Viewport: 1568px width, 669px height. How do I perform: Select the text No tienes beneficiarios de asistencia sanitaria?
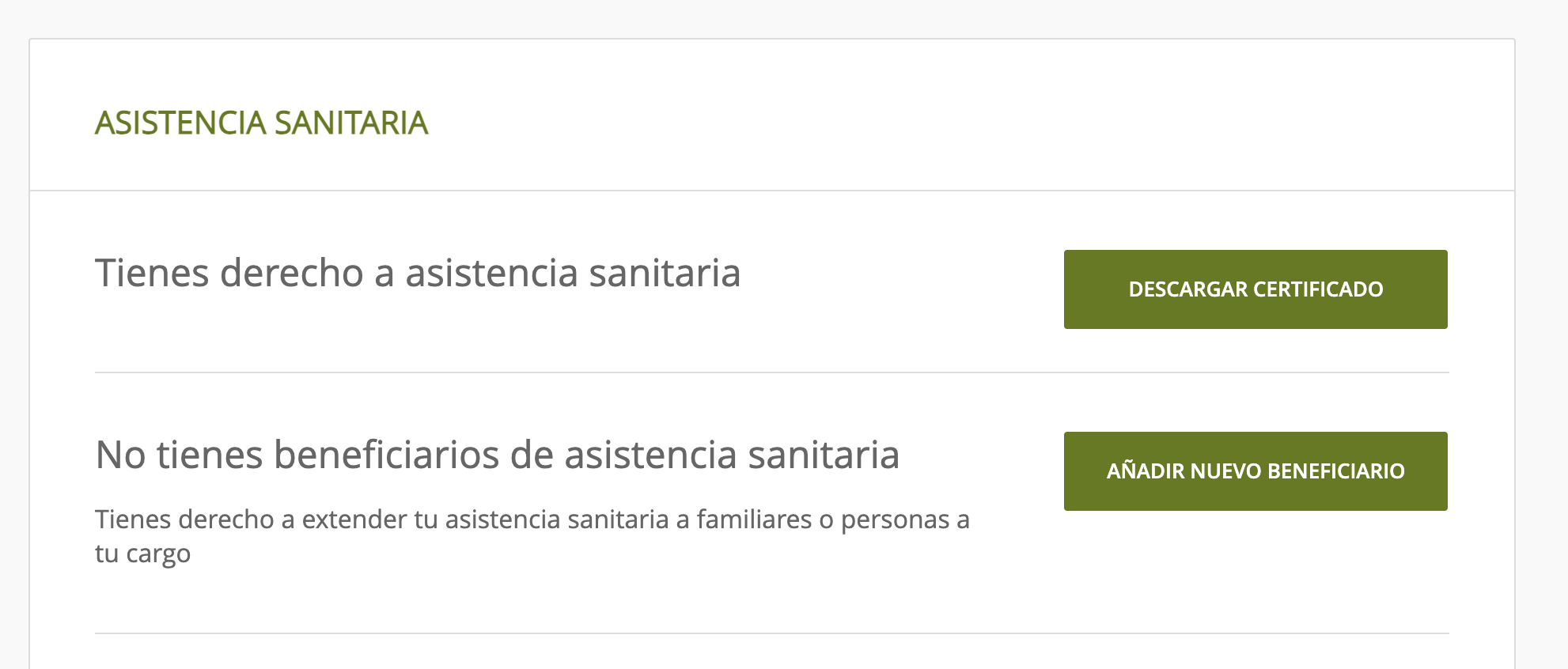pyautogui.click(x=498, y=454)
